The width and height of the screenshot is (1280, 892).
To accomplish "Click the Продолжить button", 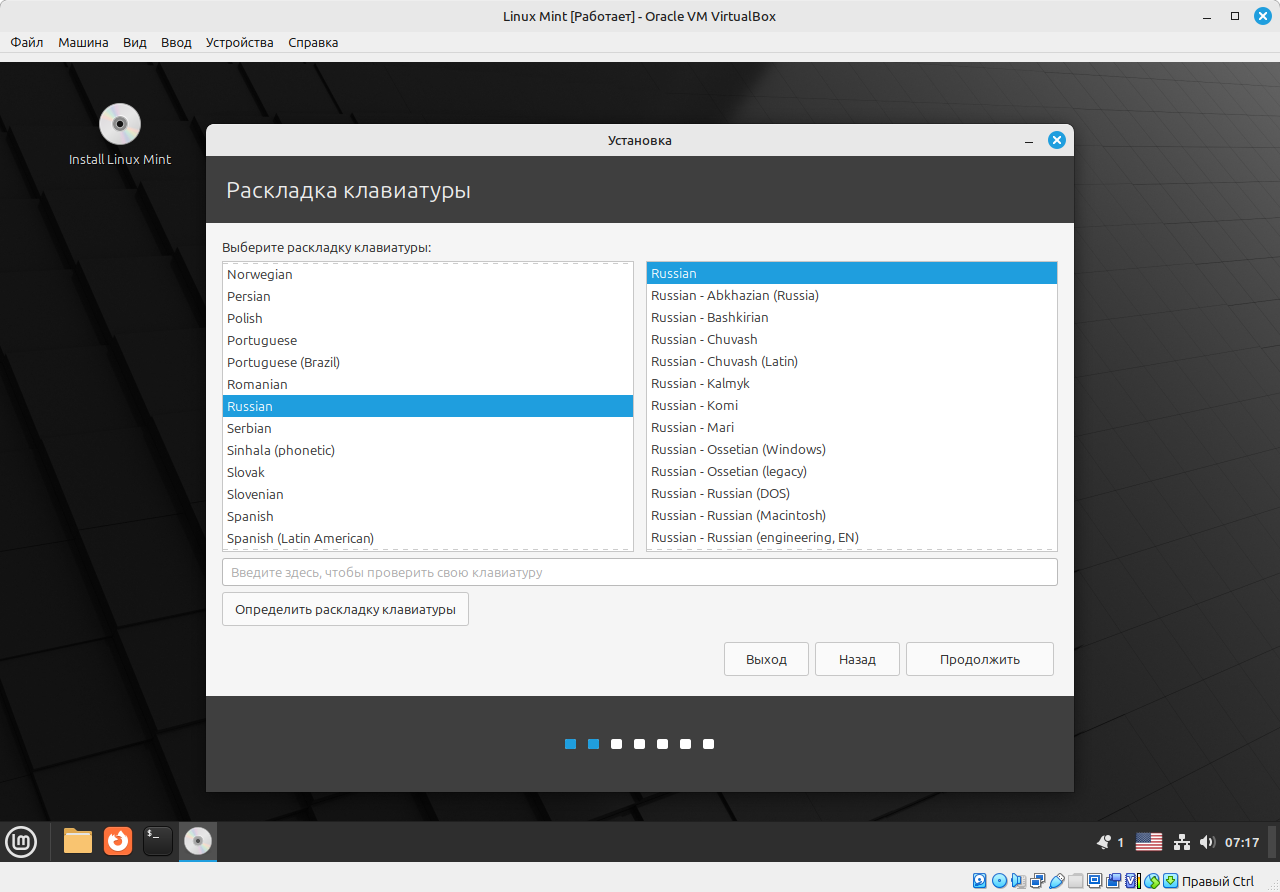I will coord(980,659).
